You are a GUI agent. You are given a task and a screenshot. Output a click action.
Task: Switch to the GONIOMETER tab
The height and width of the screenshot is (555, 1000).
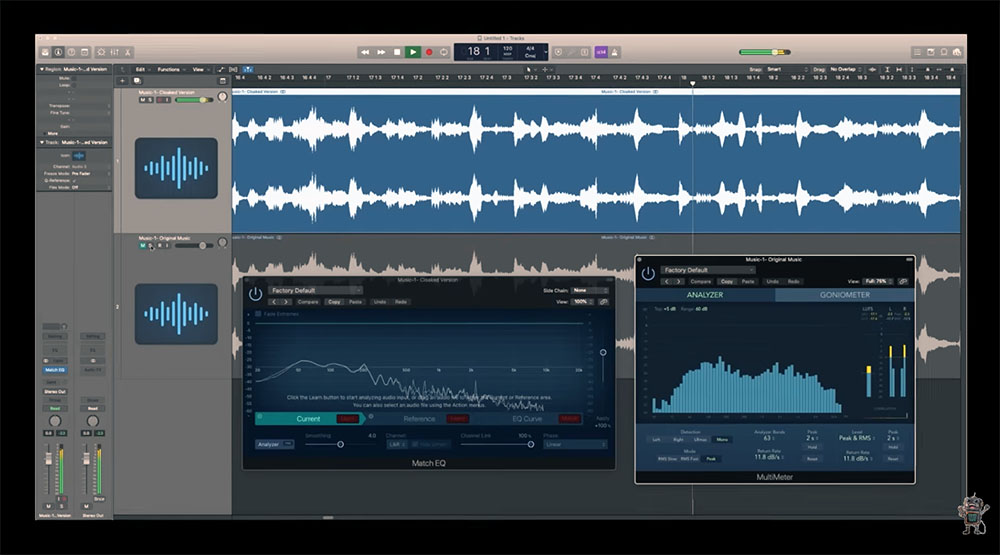[845, 295]
